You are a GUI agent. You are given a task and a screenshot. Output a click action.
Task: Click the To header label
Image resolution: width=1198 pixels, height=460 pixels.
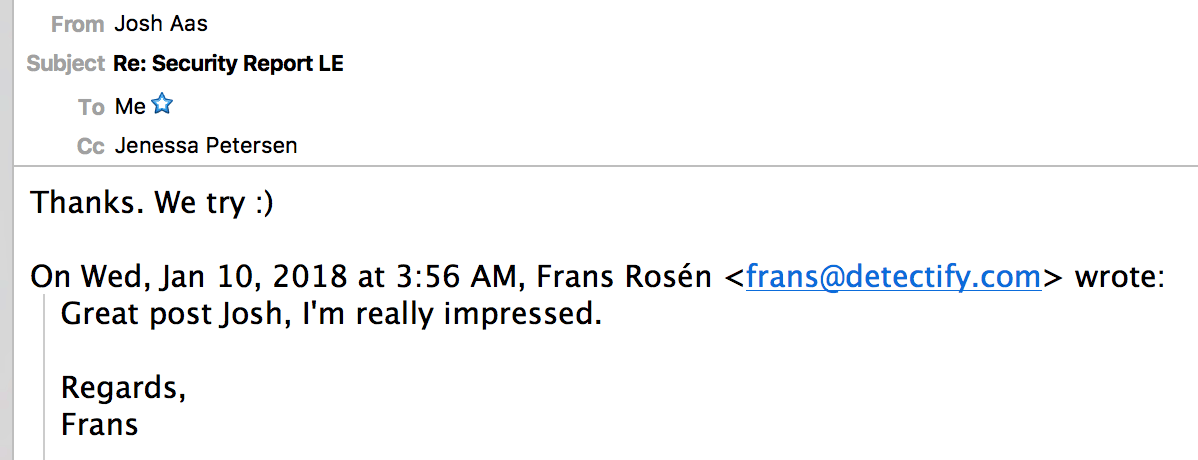pyautogui.click(x=91, y=107)
